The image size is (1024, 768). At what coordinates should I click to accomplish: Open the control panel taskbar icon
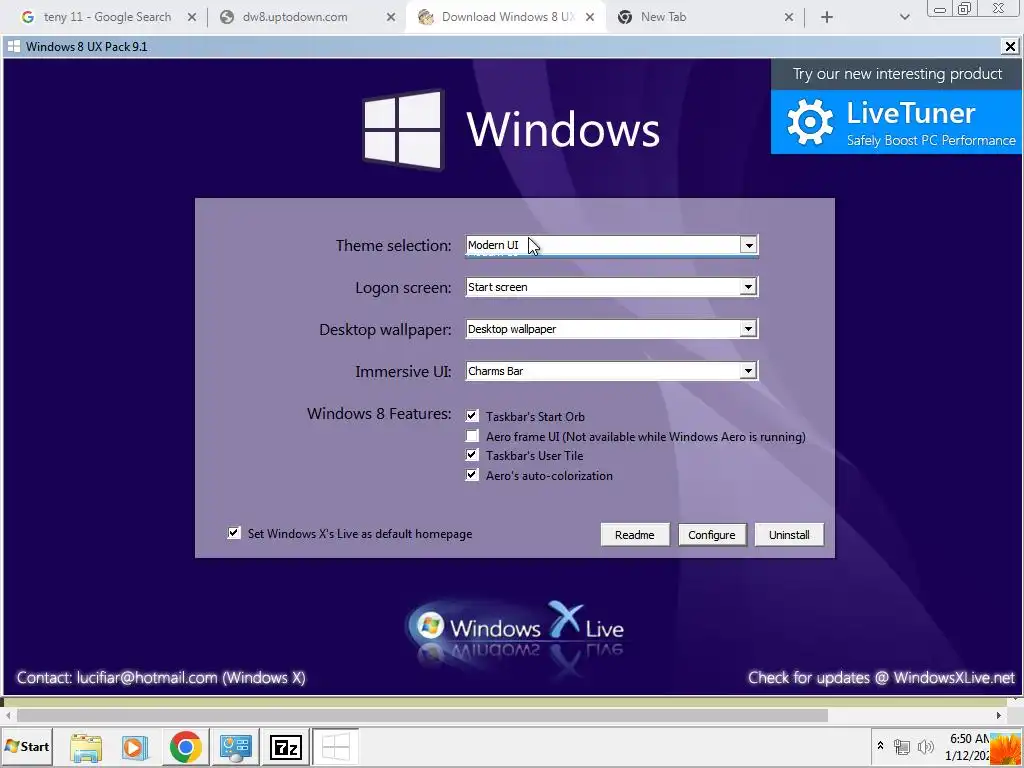pos(236,747)
